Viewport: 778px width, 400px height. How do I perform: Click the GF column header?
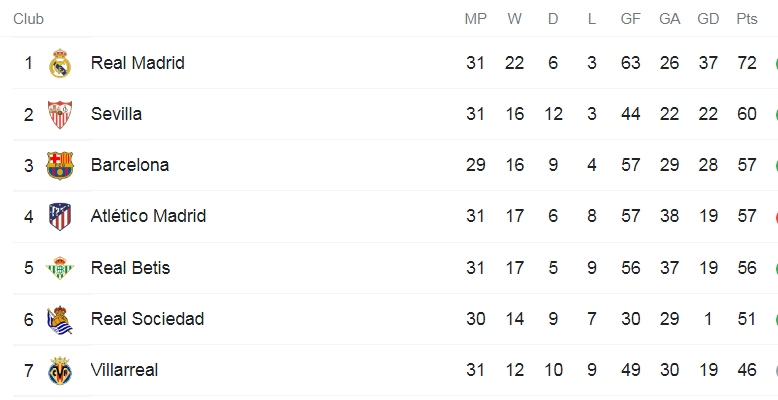(x=630, y=19)
